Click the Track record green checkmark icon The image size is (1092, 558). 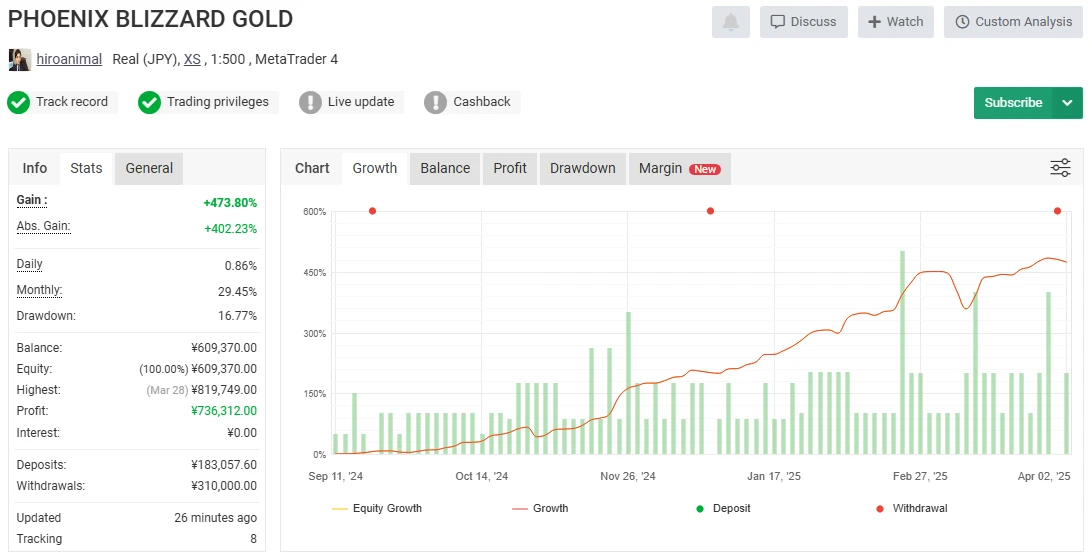point(18,102)
